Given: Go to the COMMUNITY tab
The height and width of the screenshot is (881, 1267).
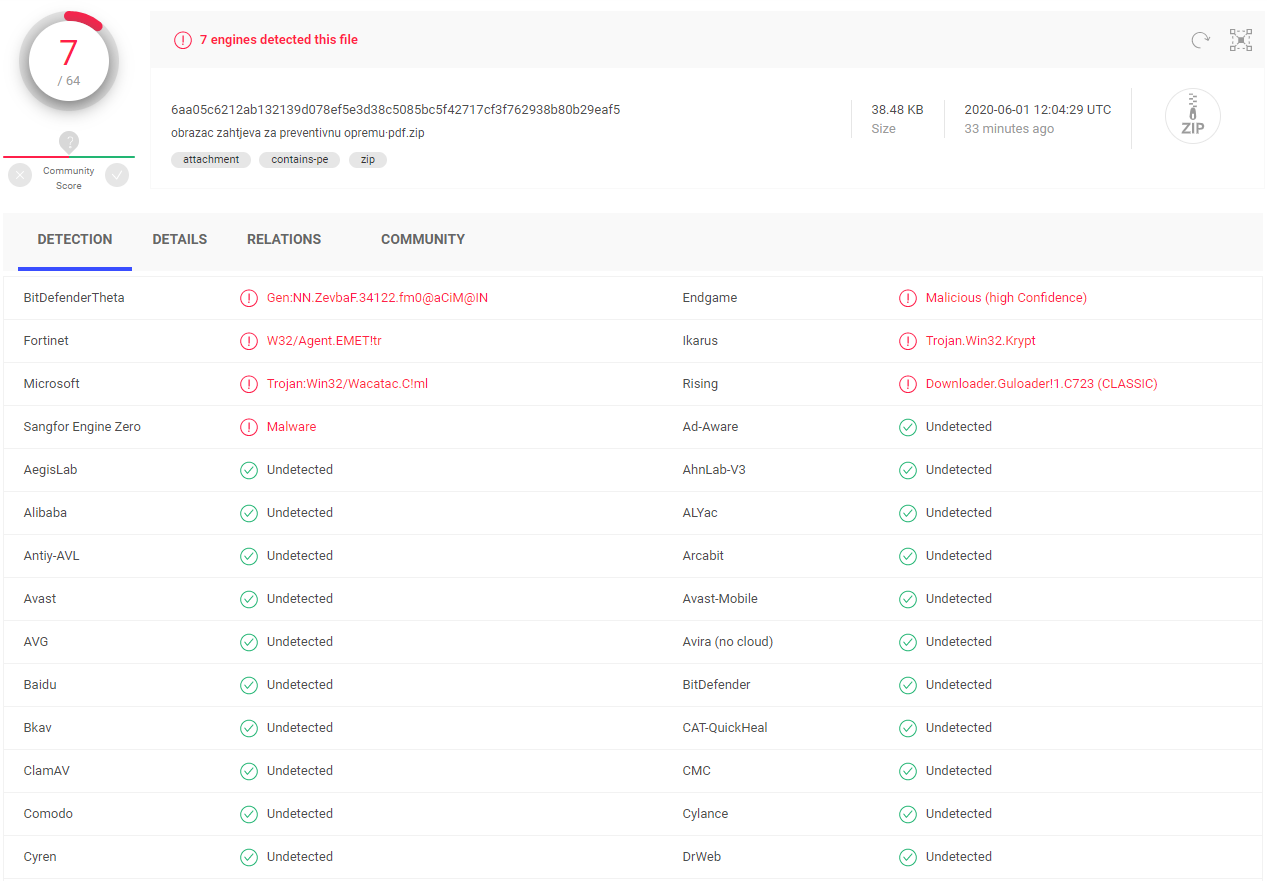Looking at the screenshot, I should click(422, 240).
